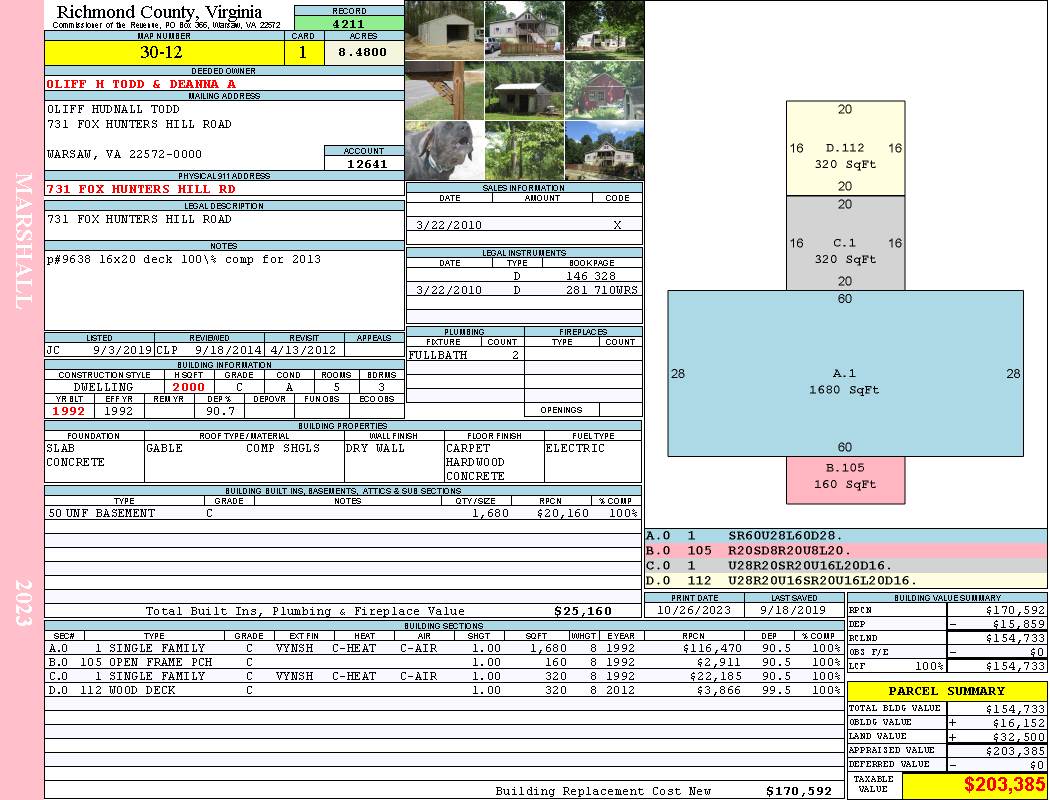Select building section A.0 SINGLE FAMILY row

(444, 648)
